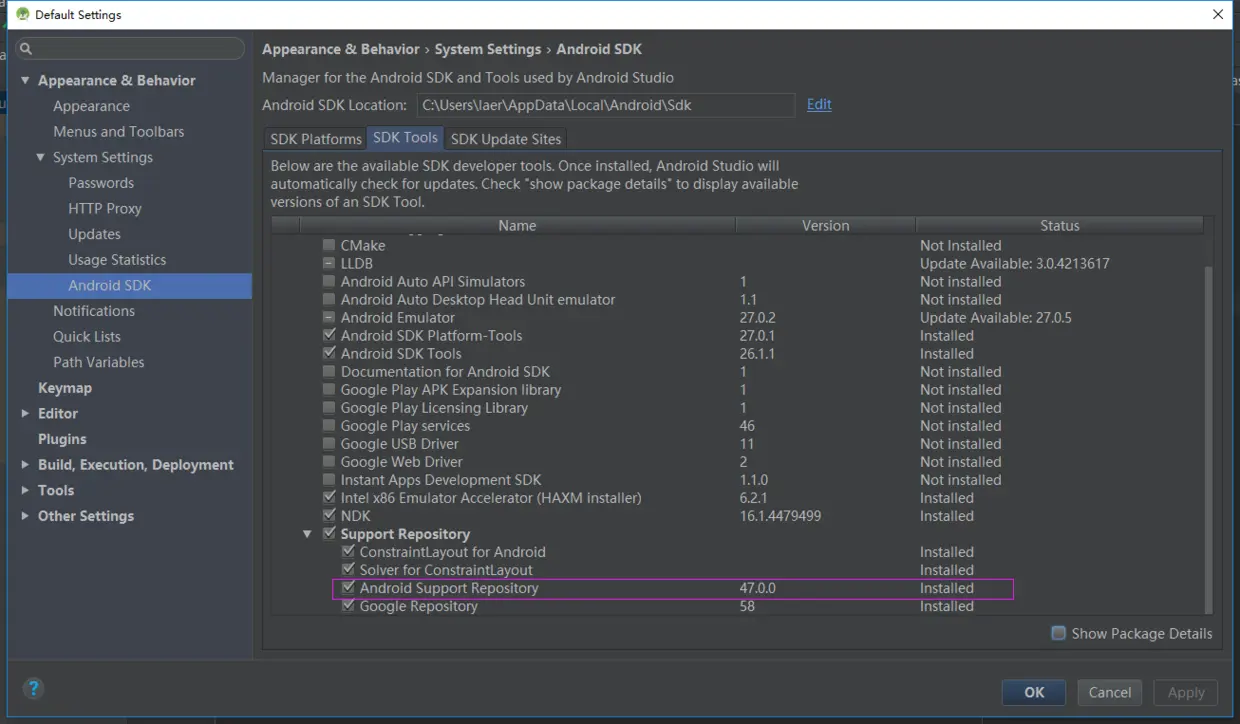Expand the Other Settings section
Screen dimensions: 1240x724
coord(25,516)
